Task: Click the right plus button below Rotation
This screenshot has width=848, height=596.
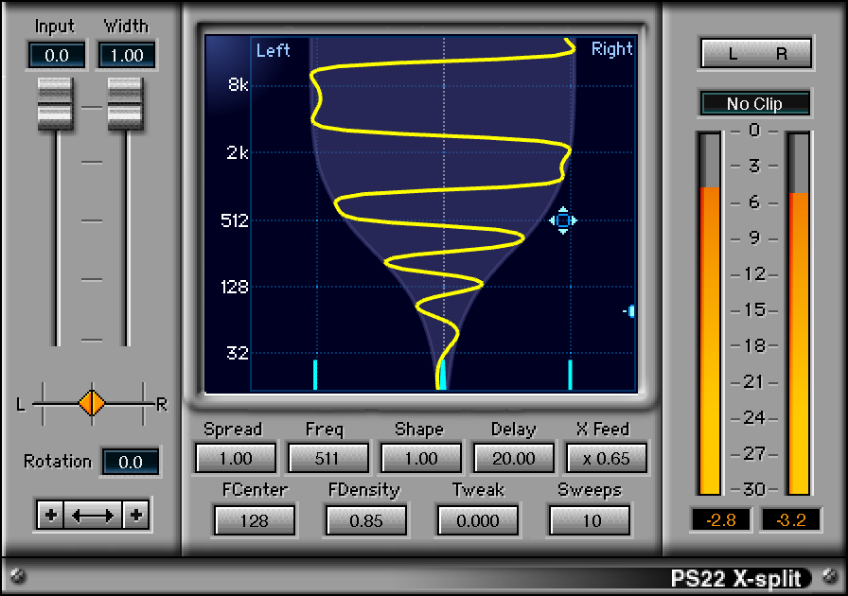Action: (x=135, y=515)
